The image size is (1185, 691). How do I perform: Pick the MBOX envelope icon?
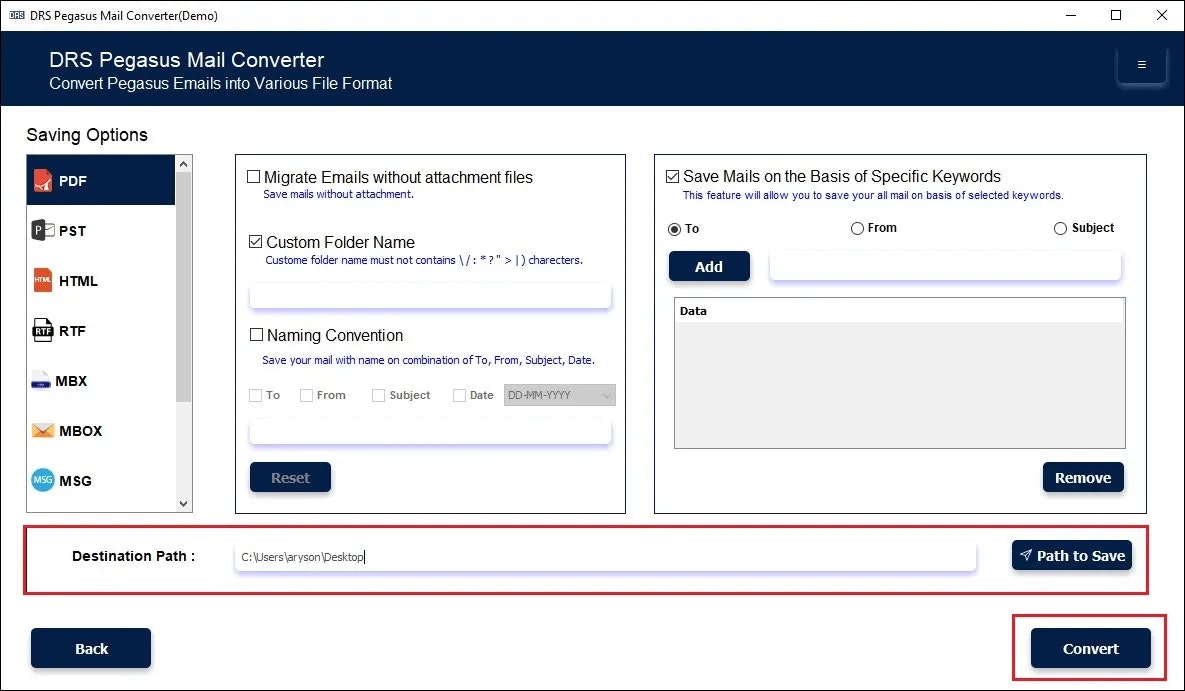point(43,430)
